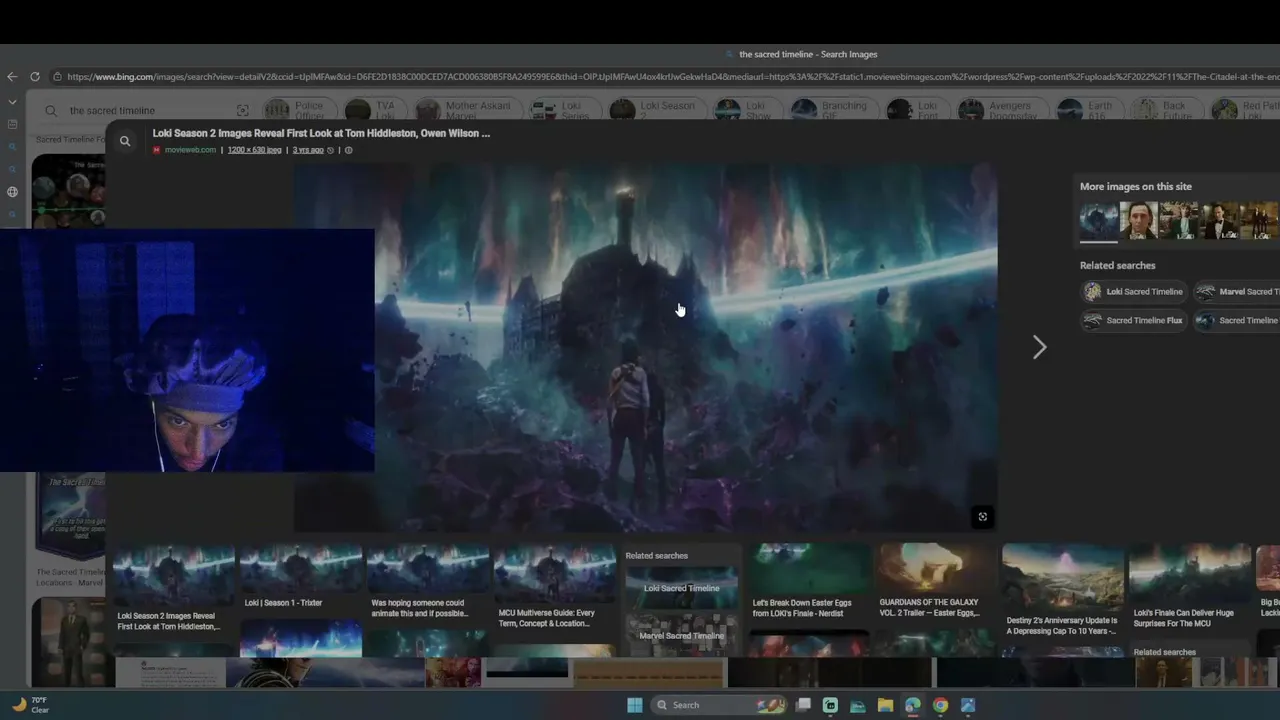Click the info icon after the date

[x=348, y=150]
